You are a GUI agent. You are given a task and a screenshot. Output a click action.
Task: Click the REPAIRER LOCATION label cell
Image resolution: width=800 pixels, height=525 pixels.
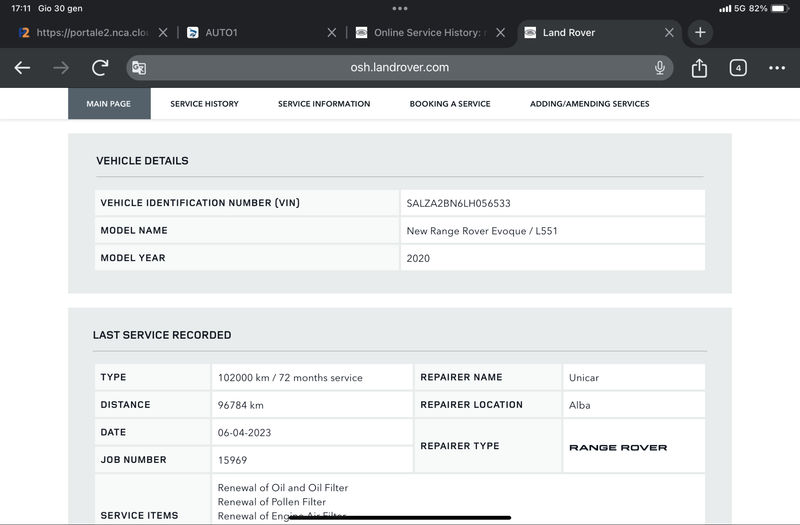[x=488, y=405]
